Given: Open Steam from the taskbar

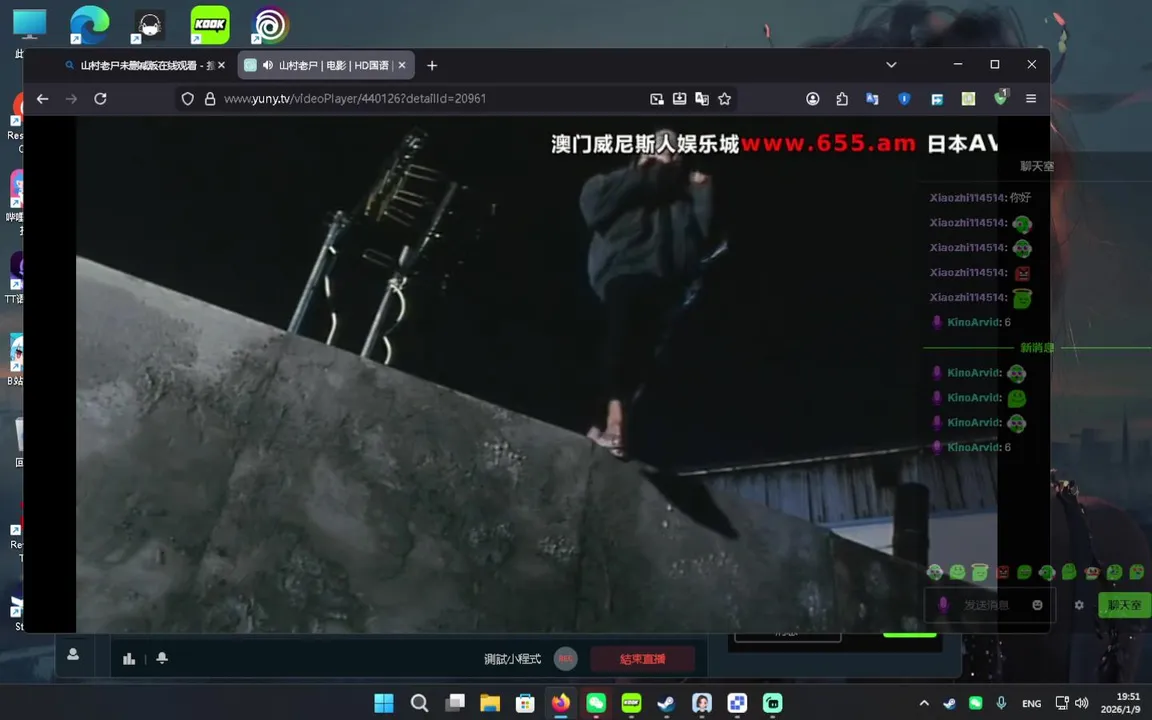Looking at the screenshot, I should tap(666, 703).
